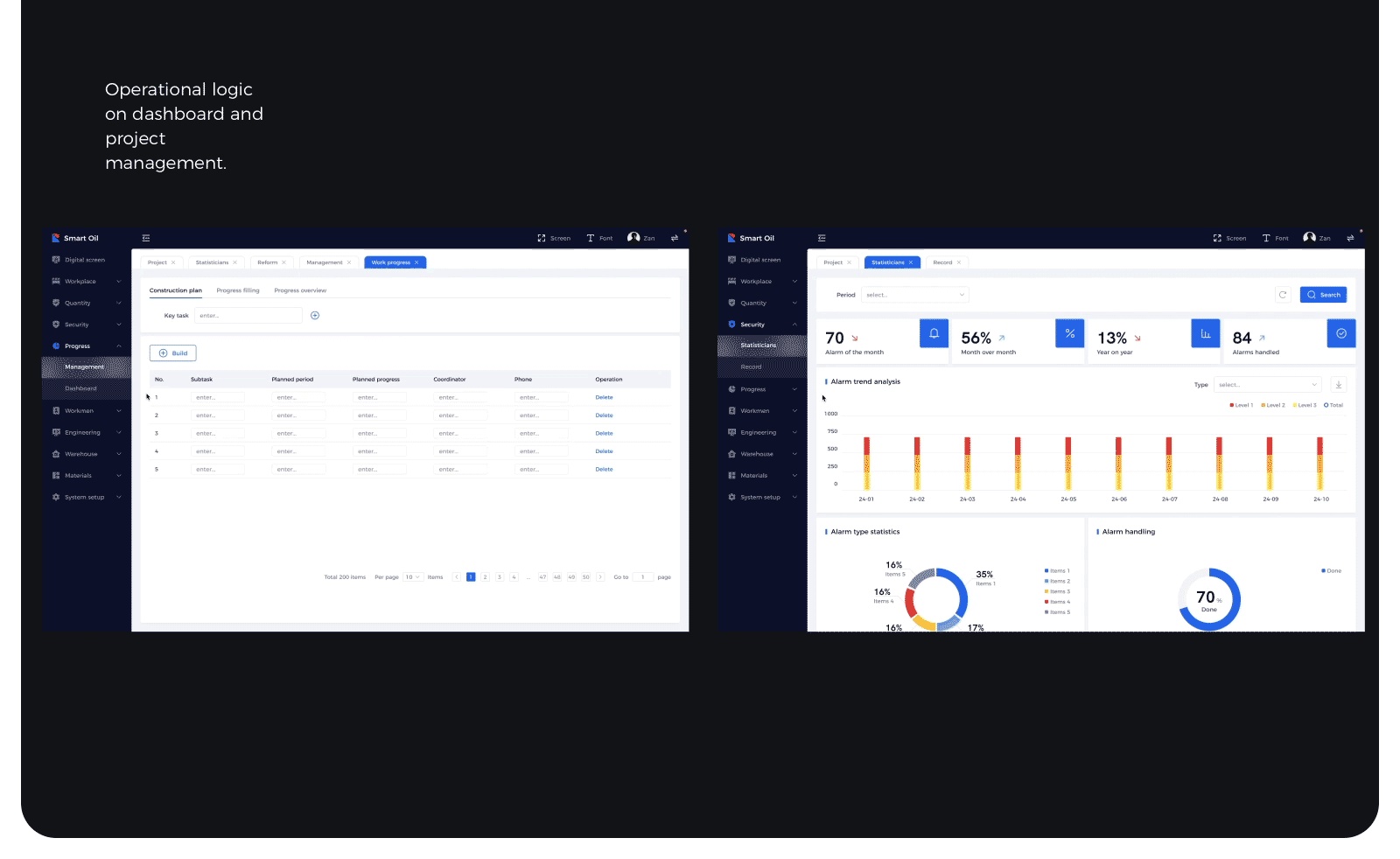Viewport: 1400px width, 859px height.
Task: Click the Build button
Action: click(173, 353)
